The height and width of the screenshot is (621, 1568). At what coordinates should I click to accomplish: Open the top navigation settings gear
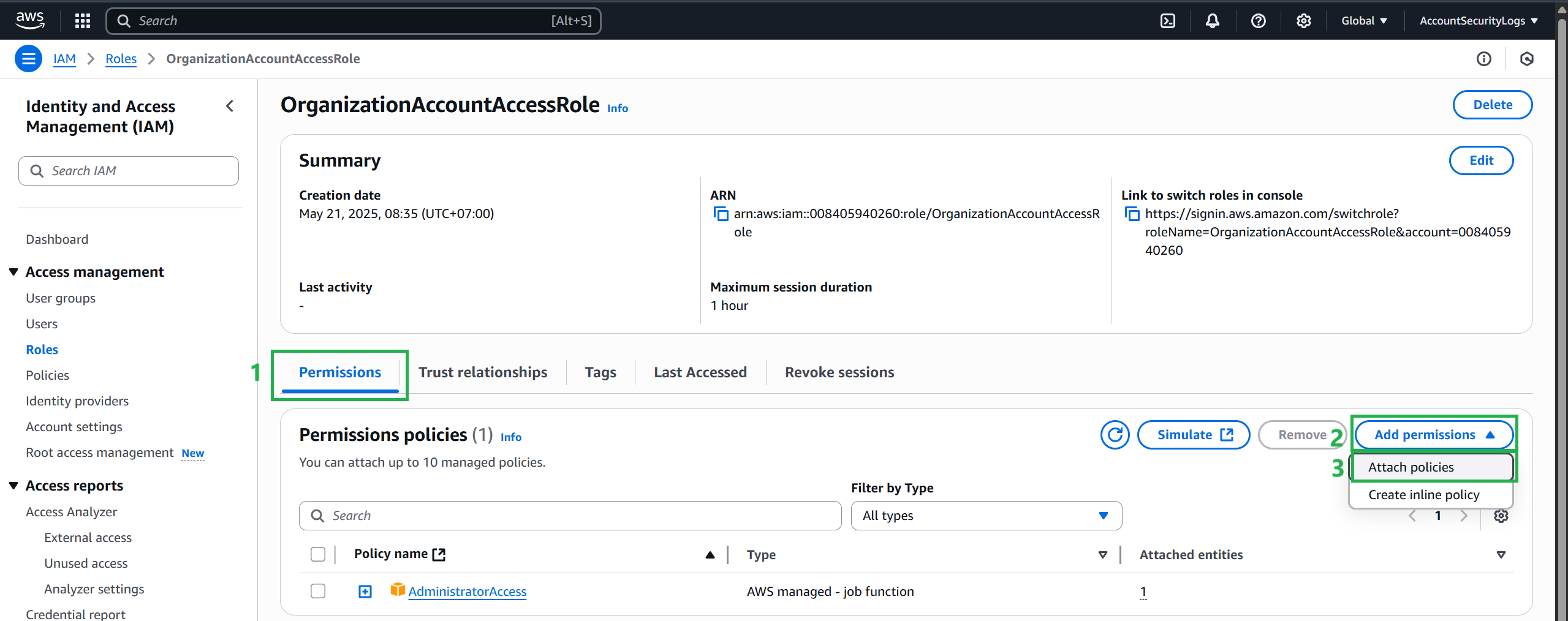tap(1303, 20)
